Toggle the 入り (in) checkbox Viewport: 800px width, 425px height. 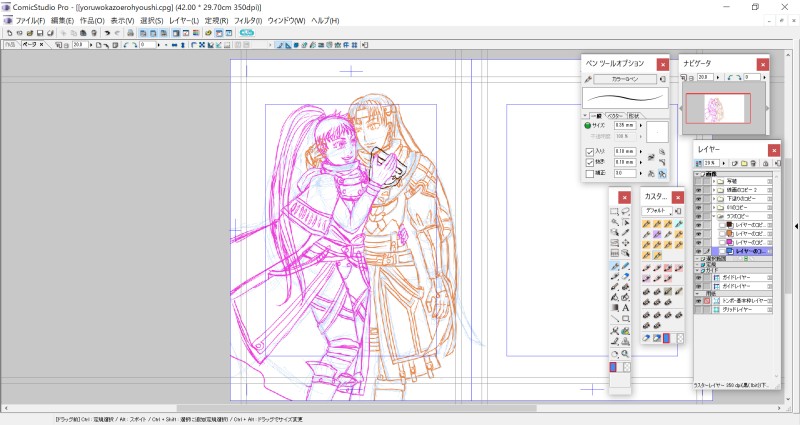tap(589, 151)
